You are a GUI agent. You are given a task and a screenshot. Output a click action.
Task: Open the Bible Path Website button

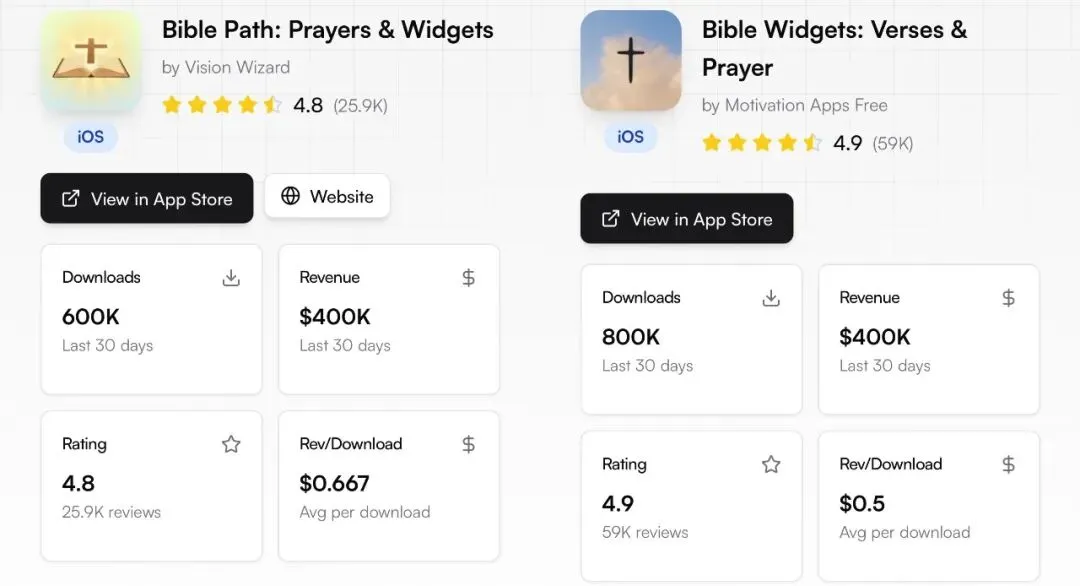pyautogui.click(x=327, y=196)
